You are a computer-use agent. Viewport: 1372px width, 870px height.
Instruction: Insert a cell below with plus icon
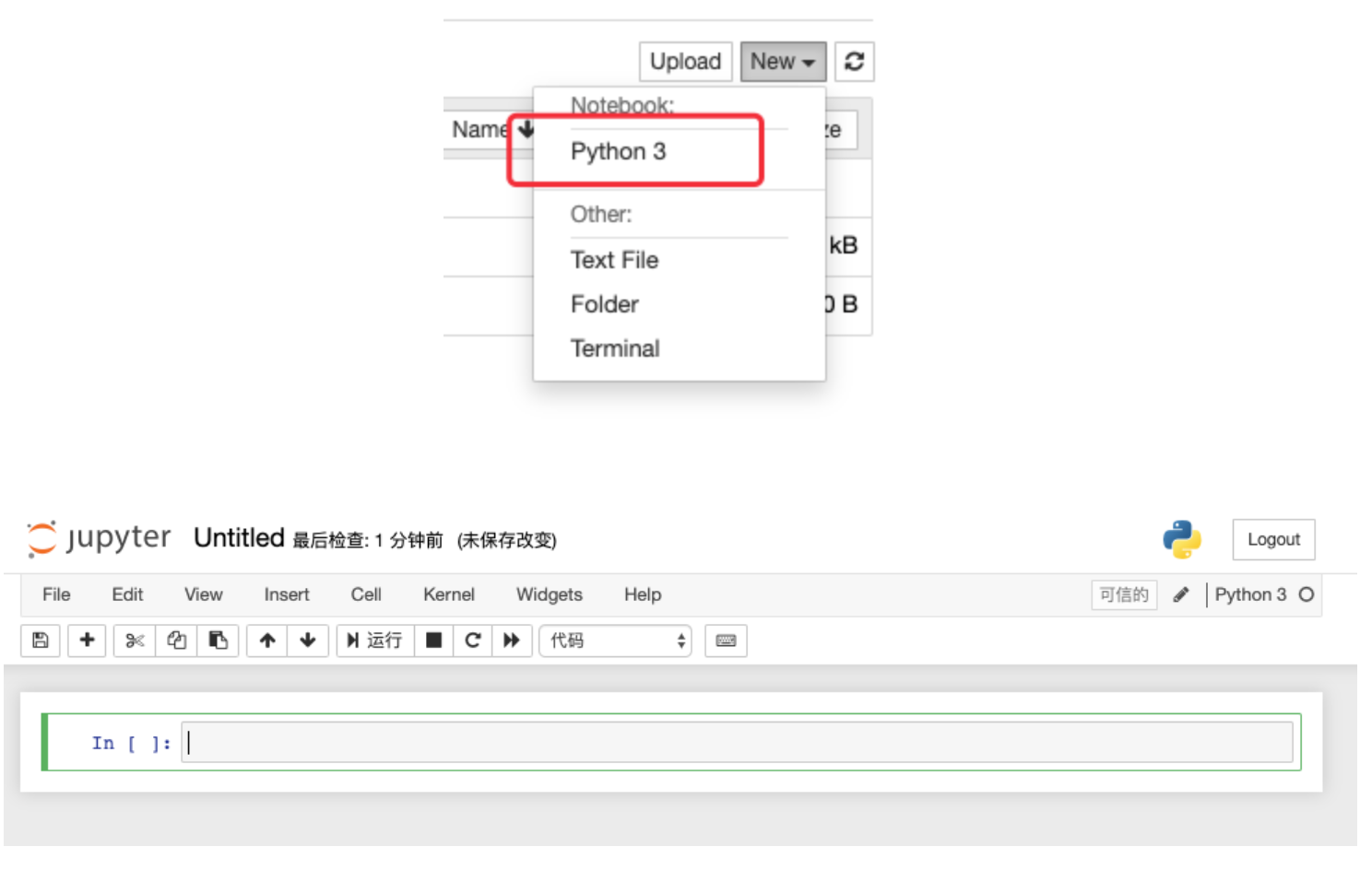pyautogui.click(x=87, y=641)
